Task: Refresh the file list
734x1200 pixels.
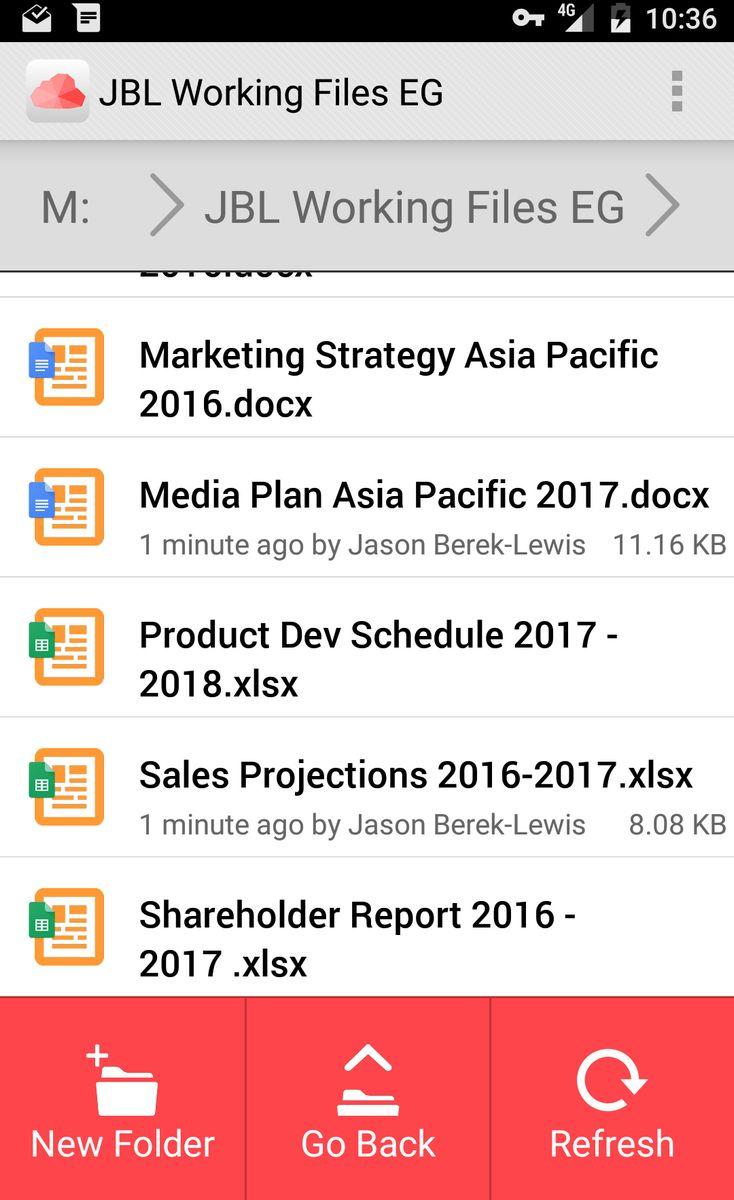Action: pyautogui.click(x=612, y=1098)
